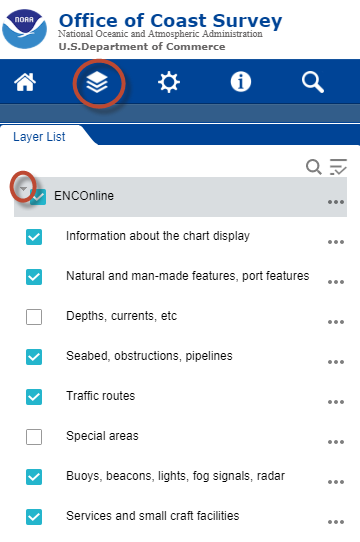Screen dimensions: 360x542
Task: Collapse the ENCOnline layer group
Action: [23, 189]
